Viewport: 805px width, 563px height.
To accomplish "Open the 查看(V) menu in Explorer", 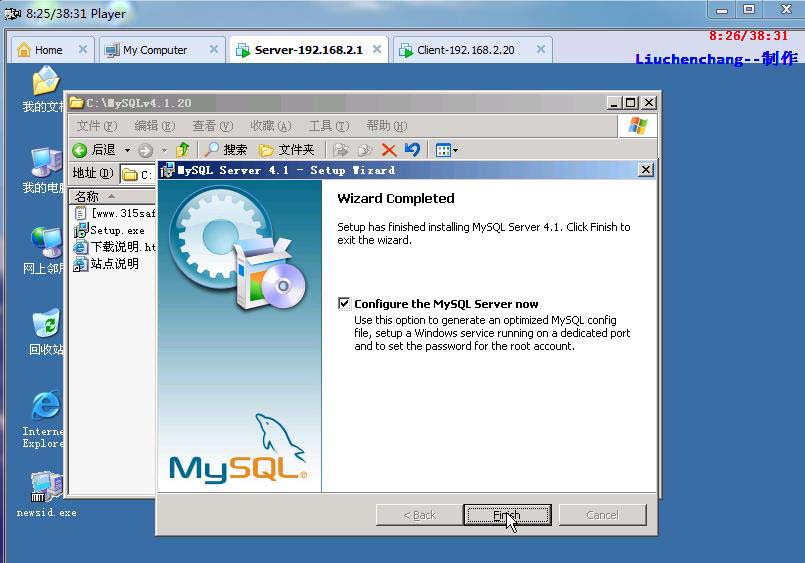I will pyautogui.click(x=213, y=126).
